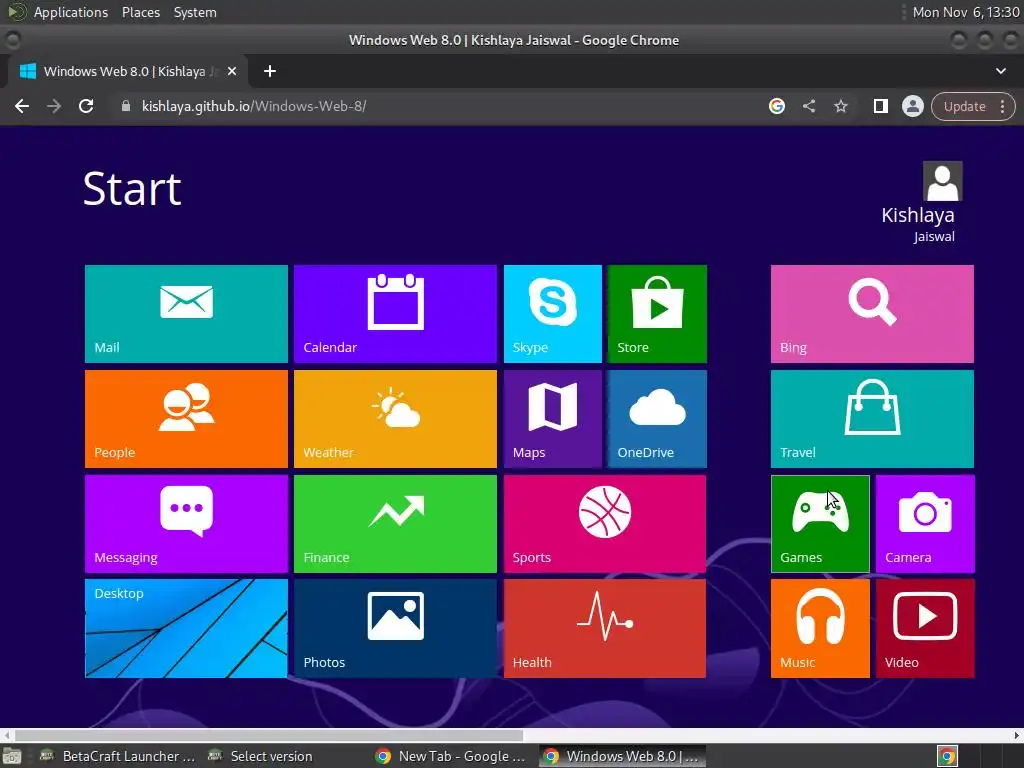Click Windows Web 8.0 taskbar entry
This screenshot has width=1024, height=768.
pyautogui.click(x=622, y=756)
